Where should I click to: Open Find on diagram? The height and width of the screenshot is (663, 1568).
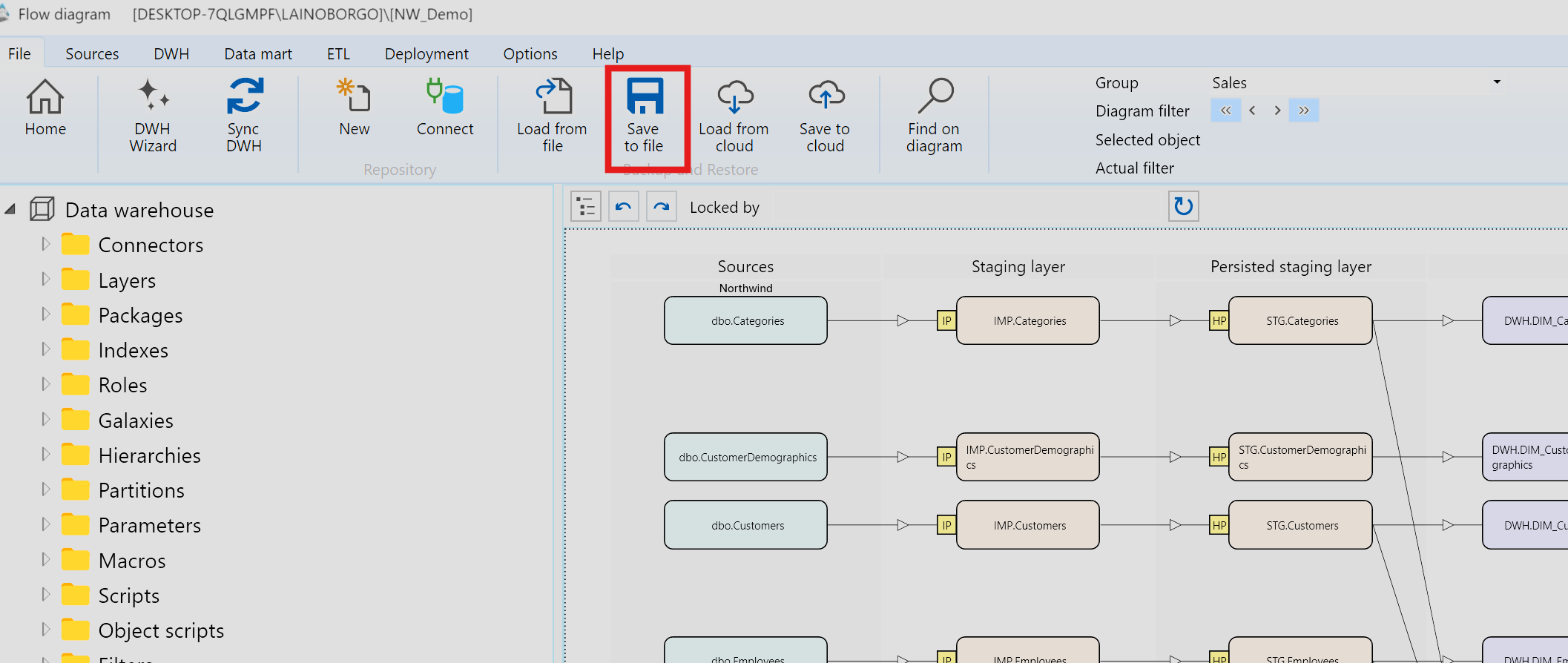pos(935,115)
